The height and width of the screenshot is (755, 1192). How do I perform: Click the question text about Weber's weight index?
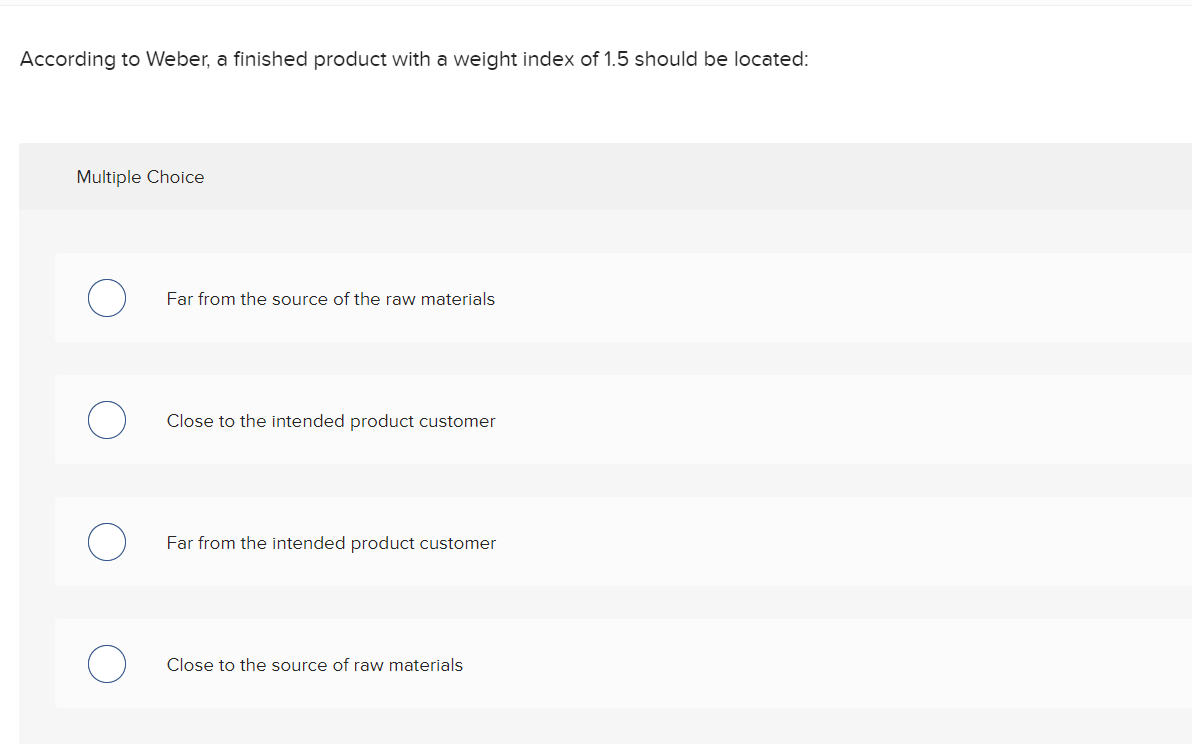click(x=415, y=59)
